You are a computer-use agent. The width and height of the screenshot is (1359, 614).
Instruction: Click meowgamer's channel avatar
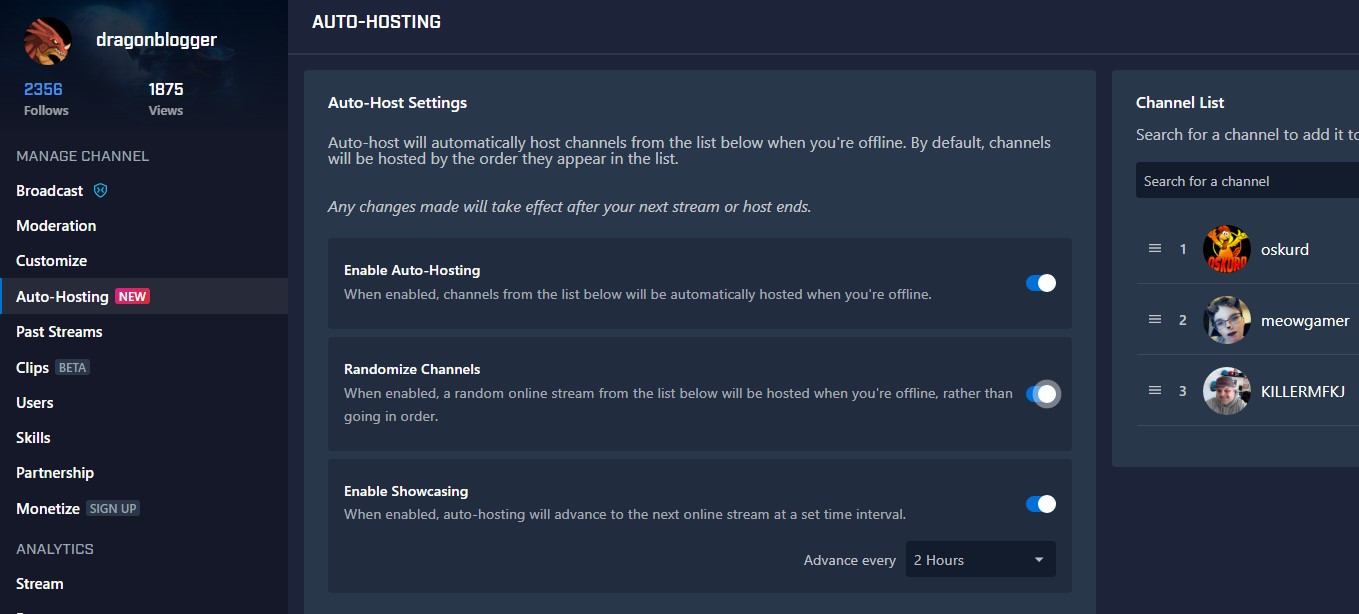pyautogui.click(x=1226, y=320)
